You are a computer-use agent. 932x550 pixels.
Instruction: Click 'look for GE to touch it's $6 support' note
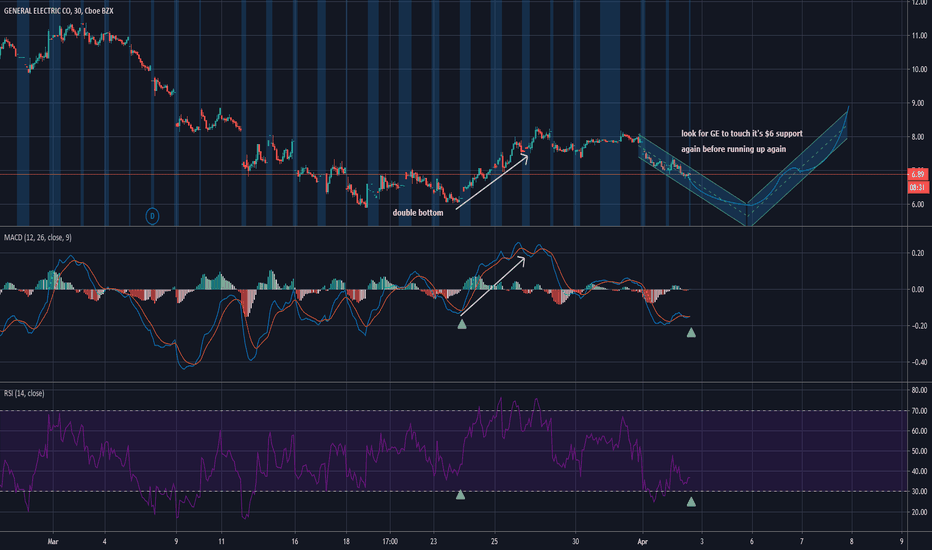click(742, 134)
